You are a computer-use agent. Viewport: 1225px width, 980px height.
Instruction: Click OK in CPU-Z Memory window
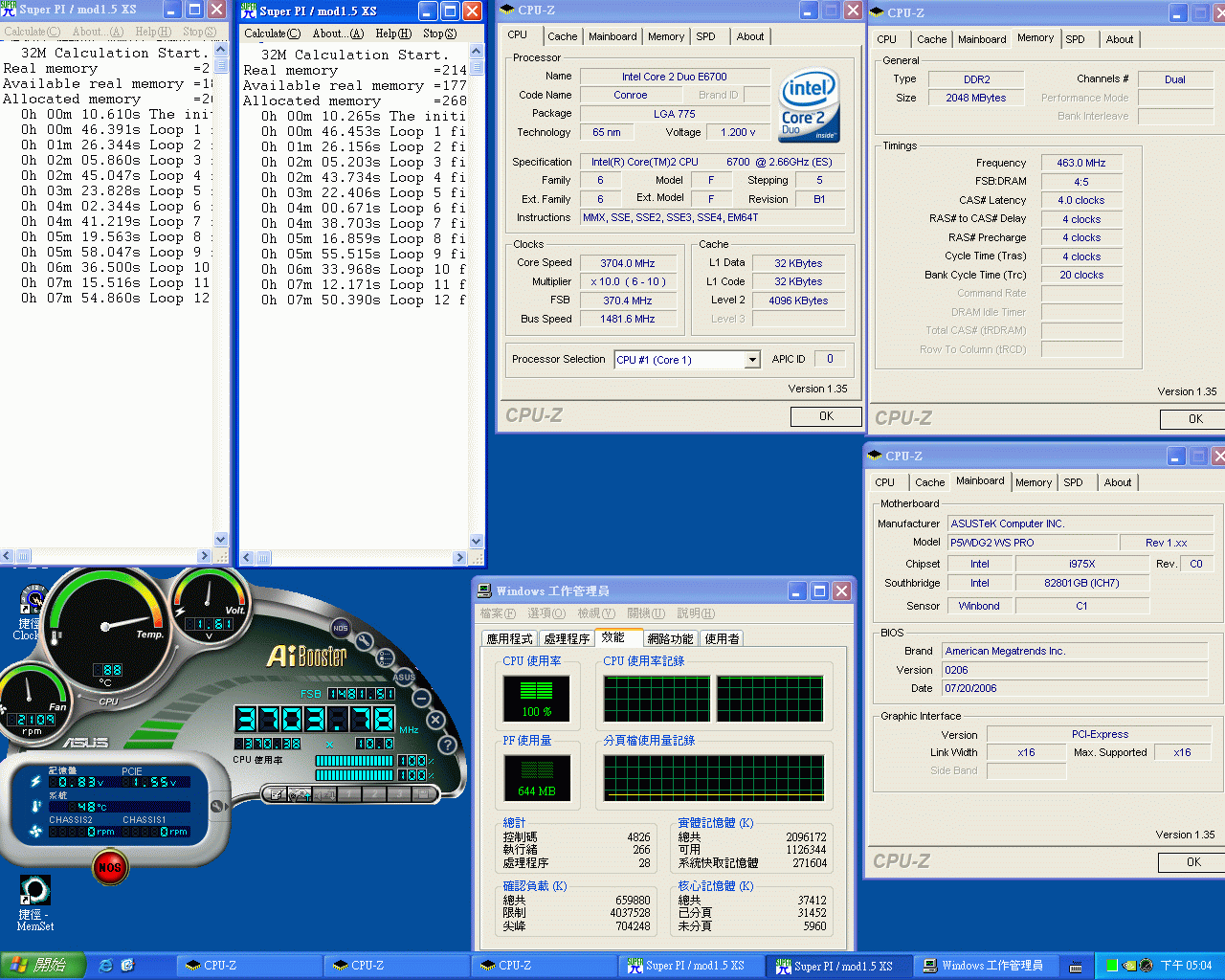click(1194, 419)
